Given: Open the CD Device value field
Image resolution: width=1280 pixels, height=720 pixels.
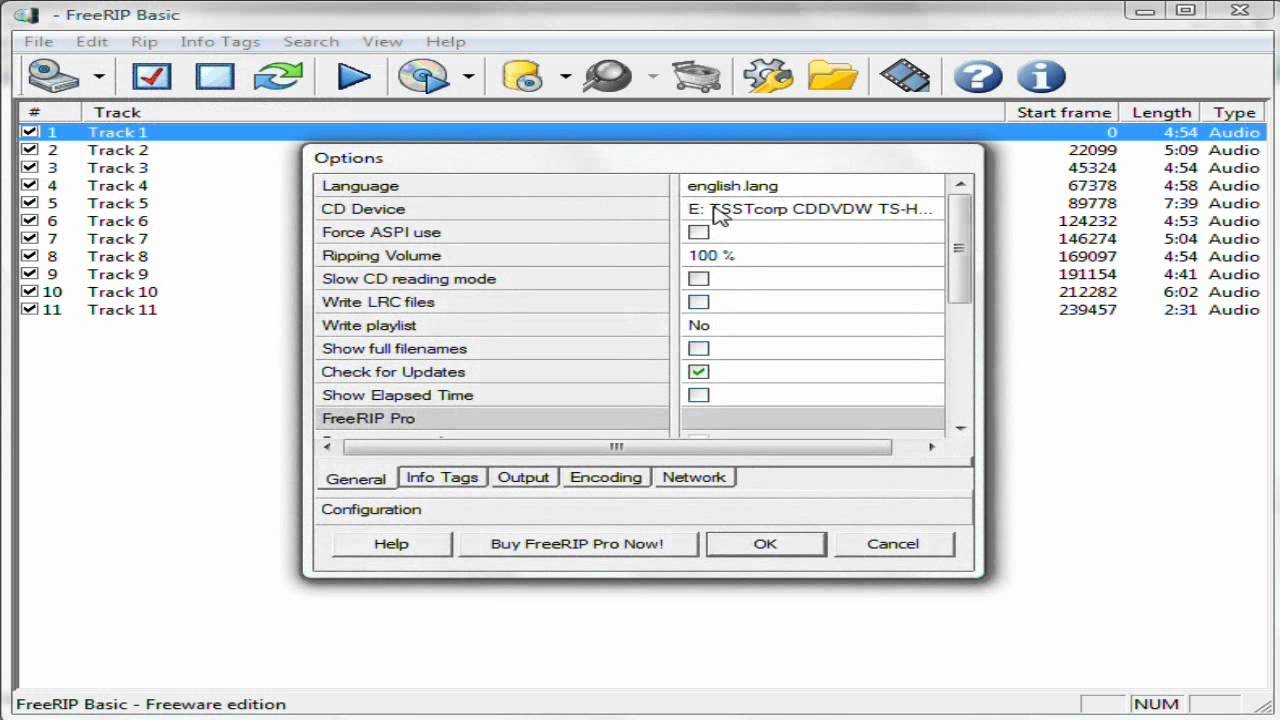Looking at the screenshot, I should tap(812, 209).
